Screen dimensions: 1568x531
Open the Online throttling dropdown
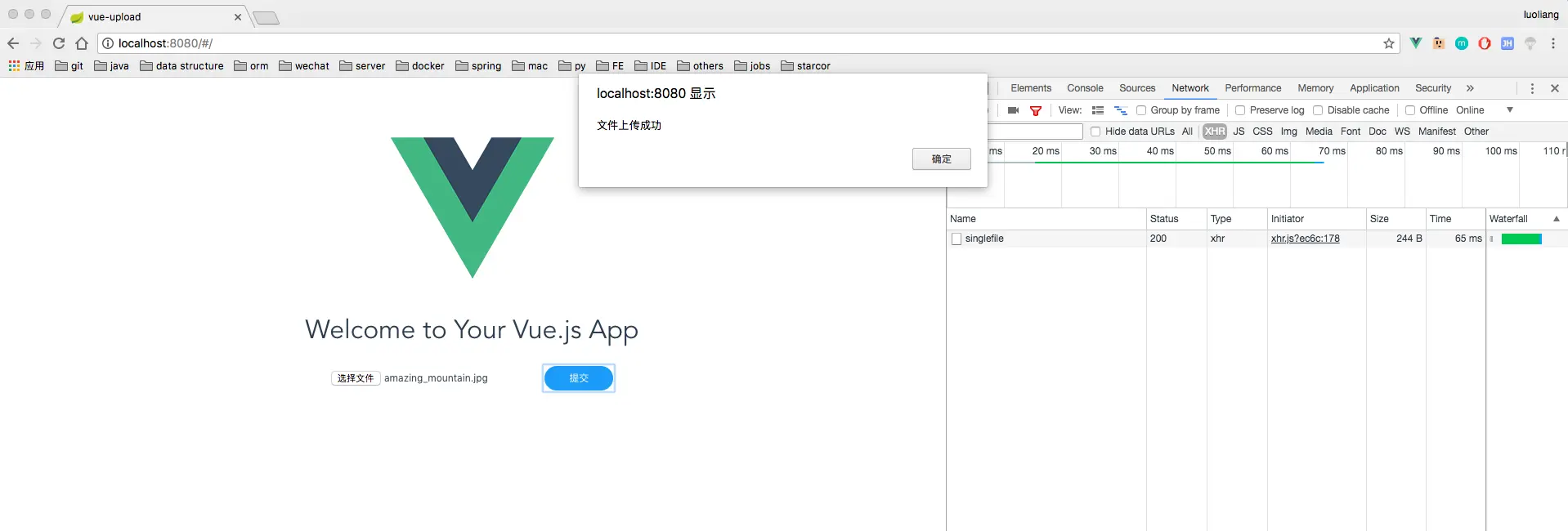(x=1485, y=110)
